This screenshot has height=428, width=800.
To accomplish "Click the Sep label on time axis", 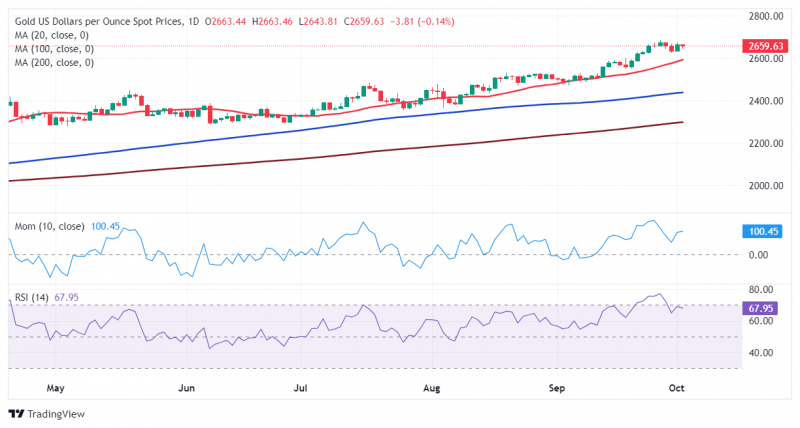I will click(x=557, y=388).
